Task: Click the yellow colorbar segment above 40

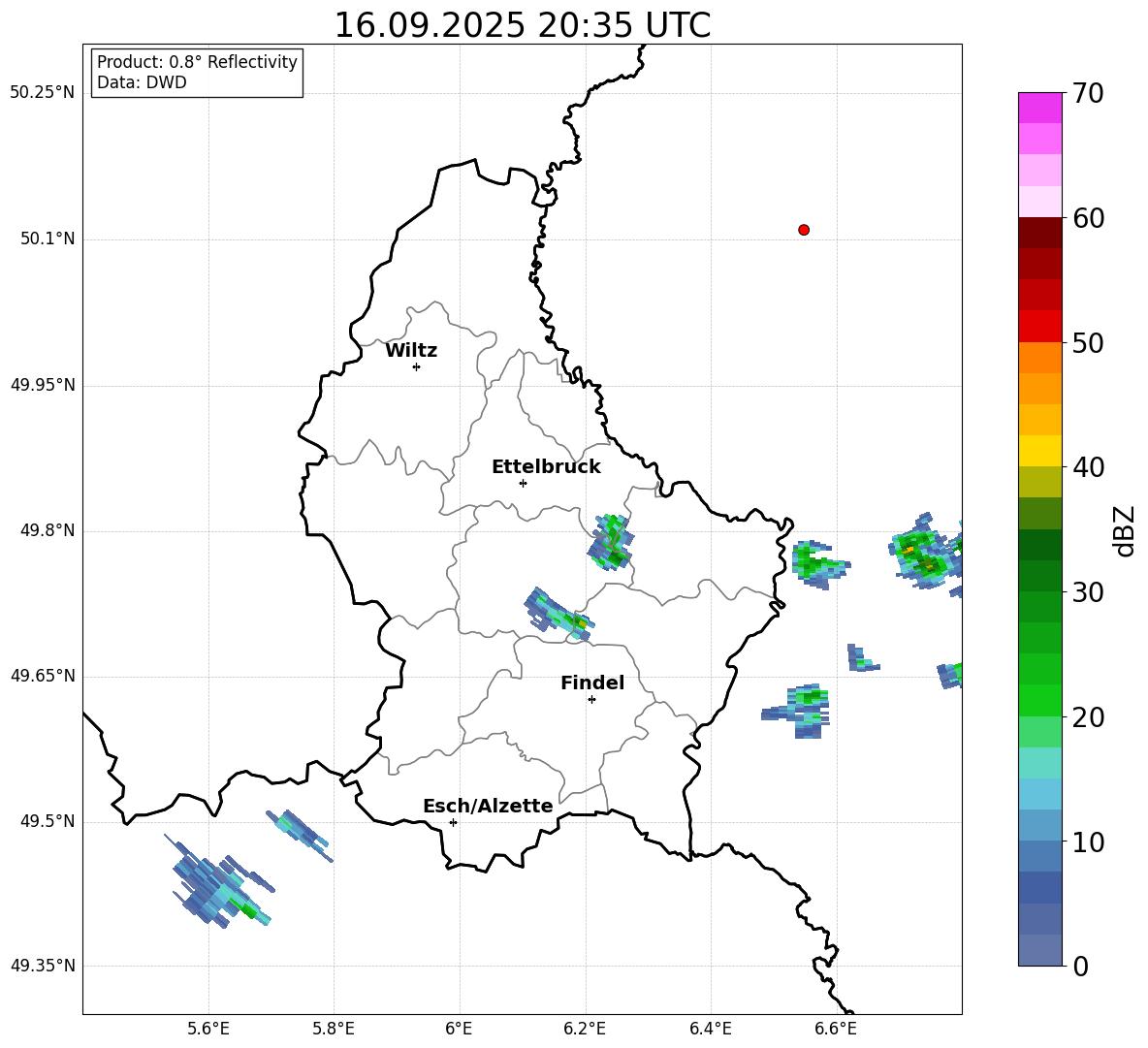Action: point(1039,451)
